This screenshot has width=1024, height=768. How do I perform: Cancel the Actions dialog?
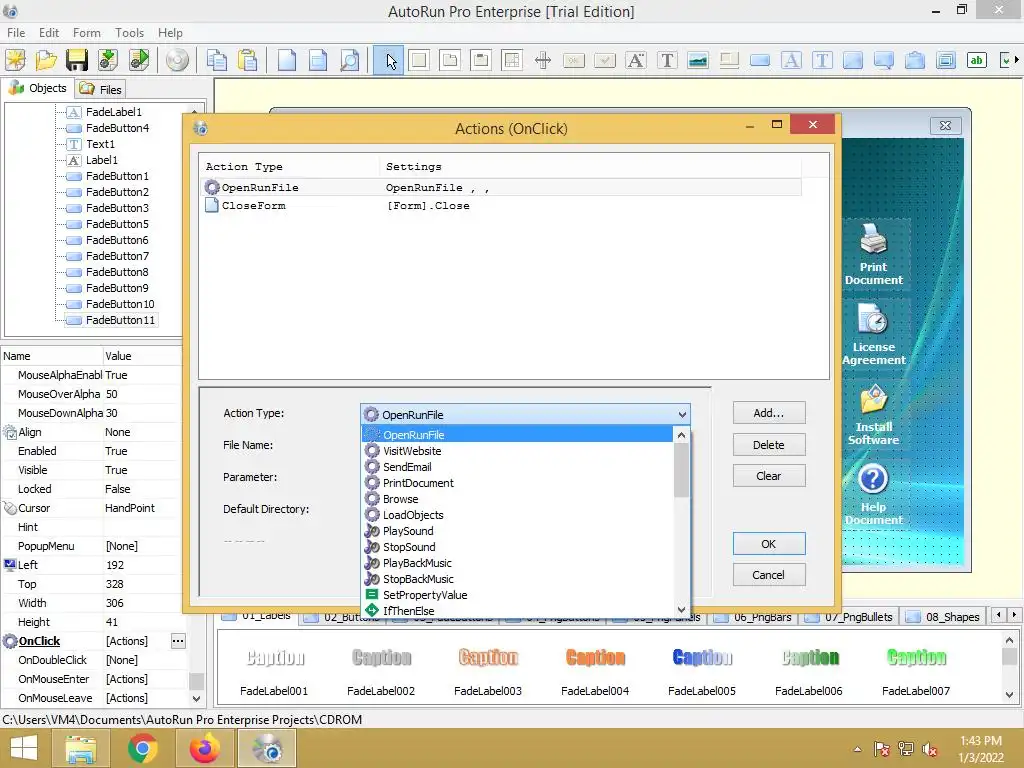coord(769,575)
